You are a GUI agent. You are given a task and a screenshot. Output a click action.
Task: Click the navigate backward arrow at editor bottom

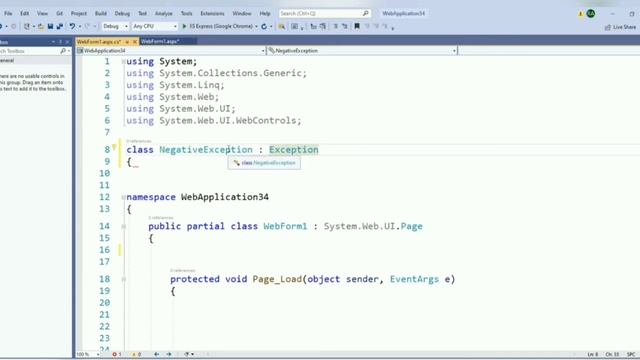(x=157, y=354)
